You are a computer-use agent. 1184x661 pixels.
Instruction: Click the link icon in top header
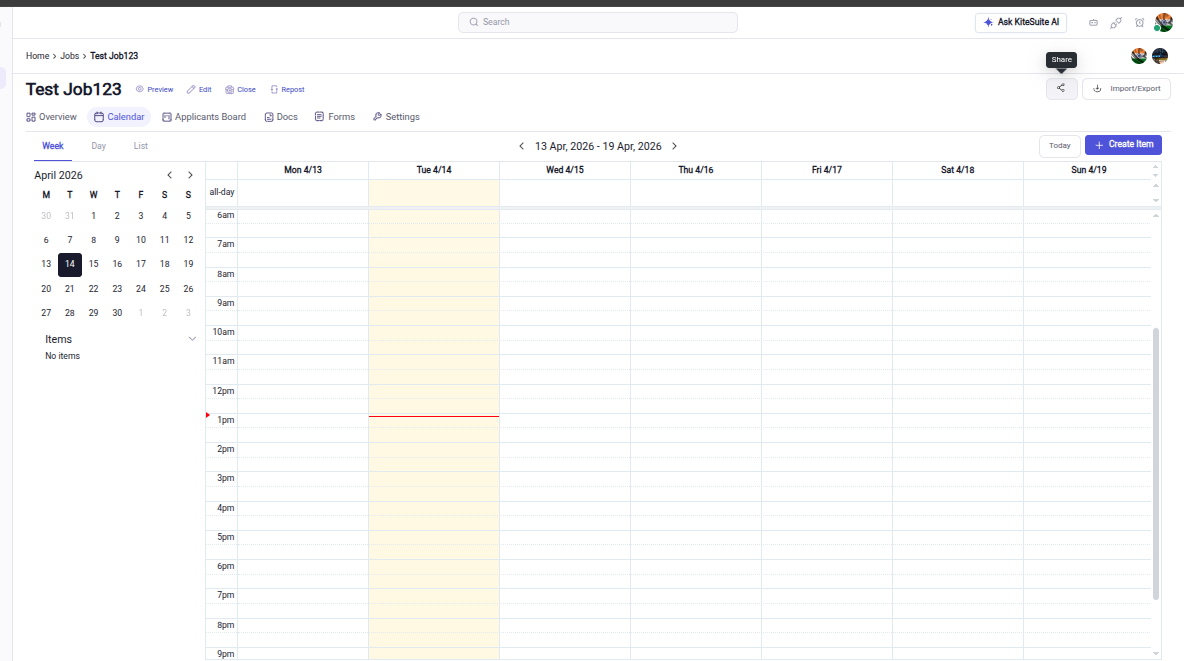click(1116, 23)
